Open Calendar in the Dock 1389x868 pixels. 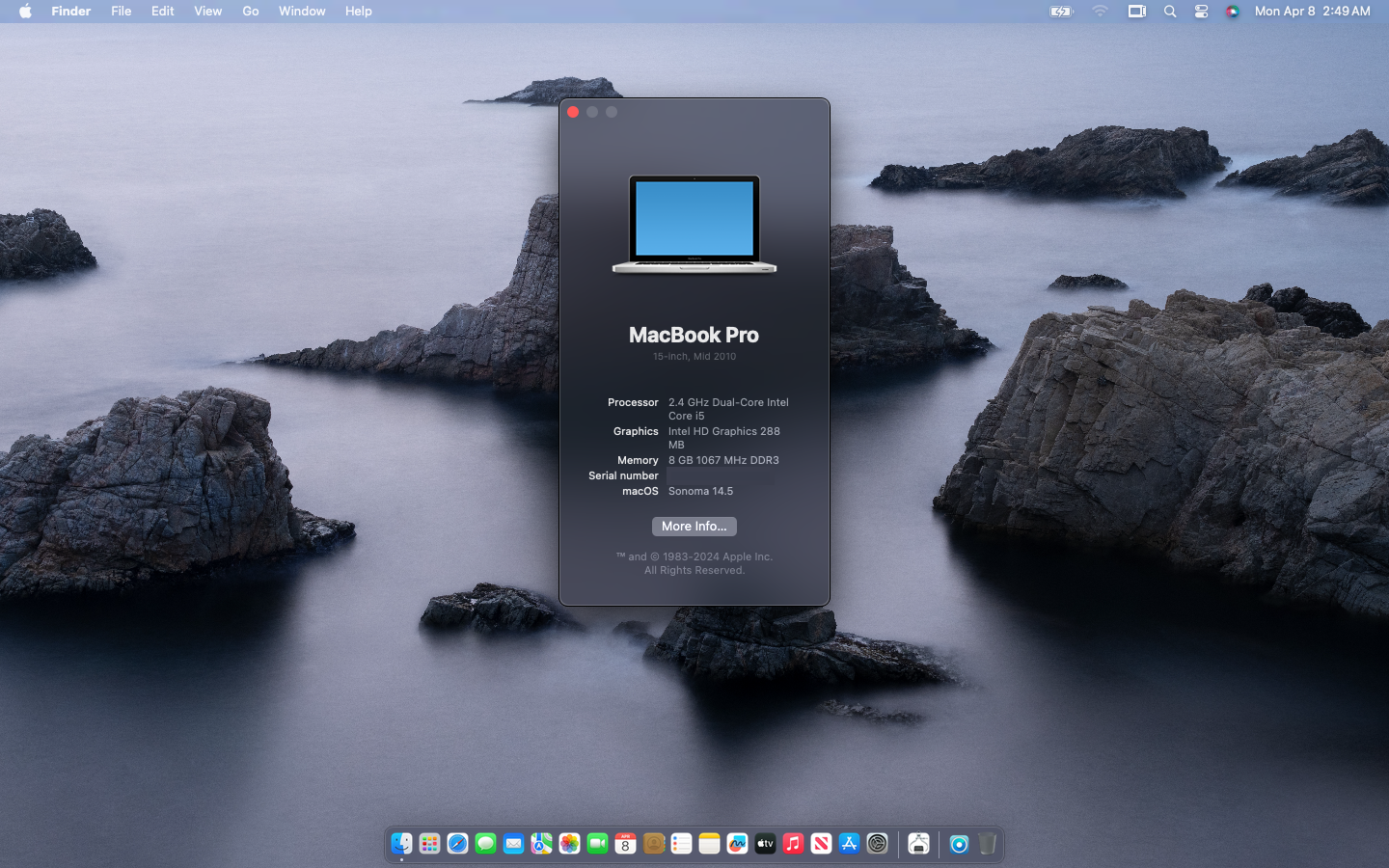coord(626,844)
